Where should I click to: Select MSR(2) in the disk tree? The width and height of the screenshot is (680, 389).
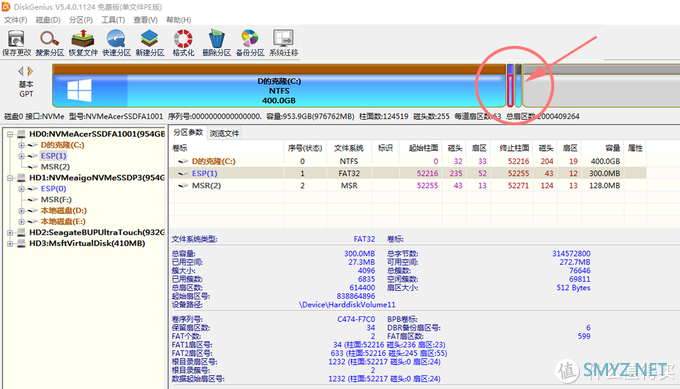pyautogui.click(x=55, y=167)
